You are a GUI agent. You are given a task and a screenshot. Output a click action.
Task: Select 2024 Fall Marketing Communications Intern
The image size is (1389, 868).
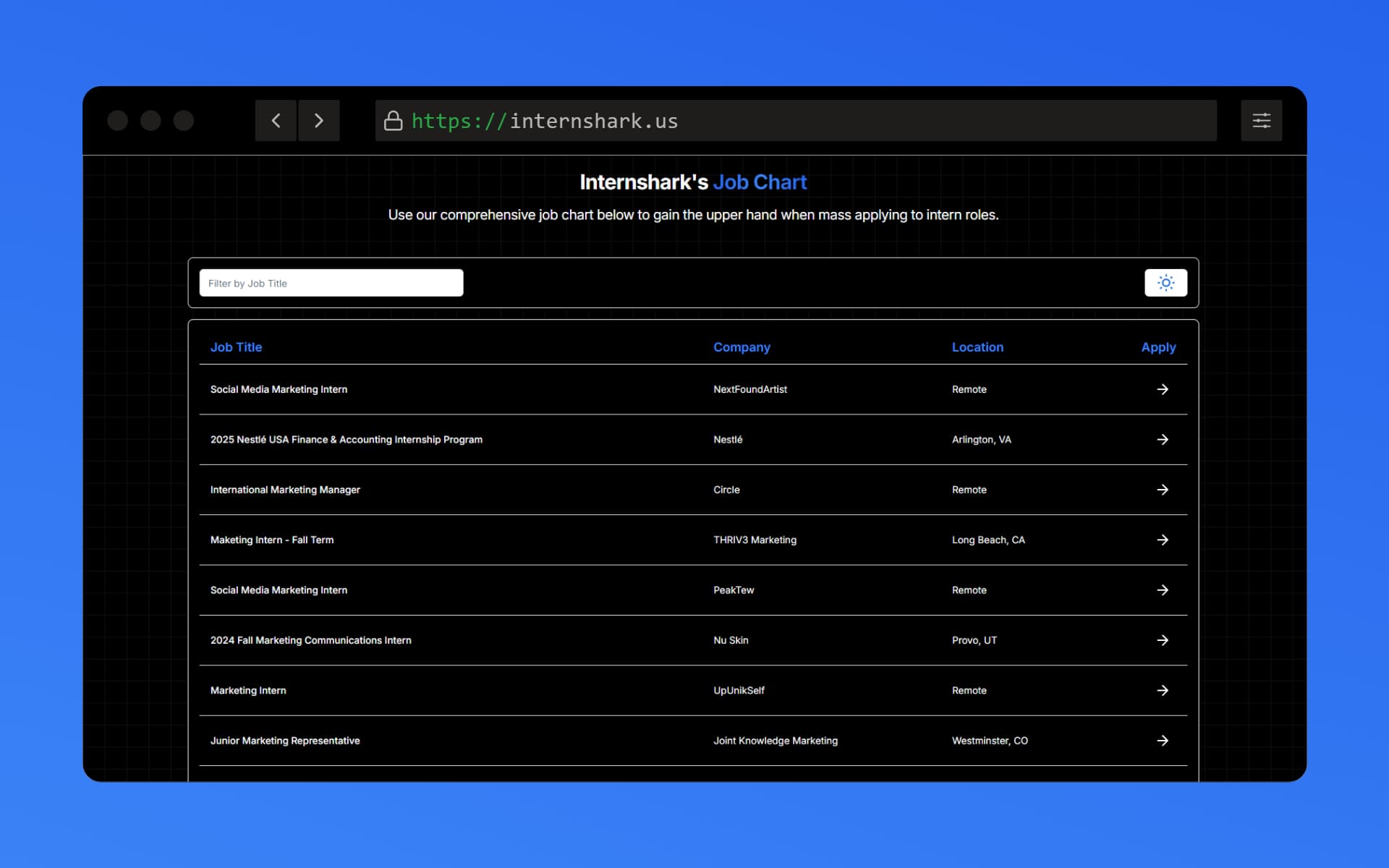click(310, 640)
